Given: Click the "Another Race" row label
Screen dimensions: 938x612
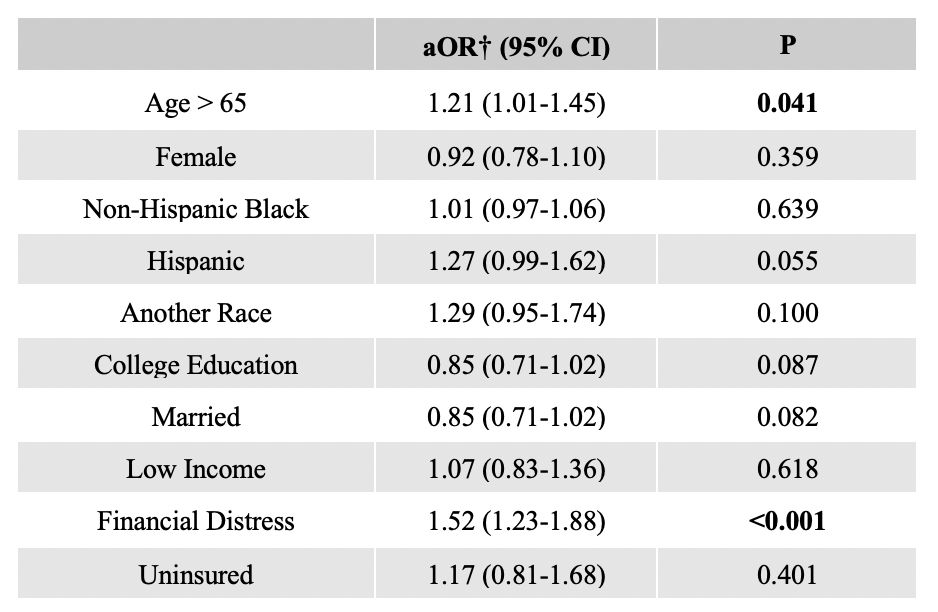Looking at the screenshot, I should 196,313.
